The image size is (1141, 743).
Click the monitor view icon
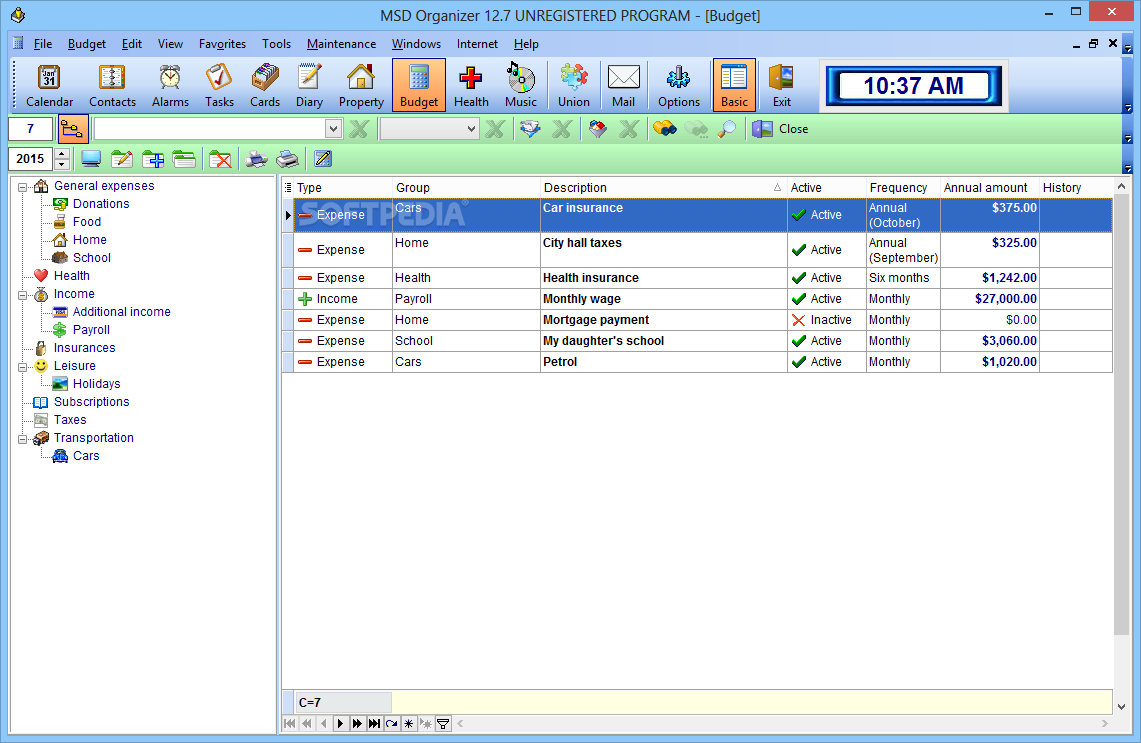point(91,159)
